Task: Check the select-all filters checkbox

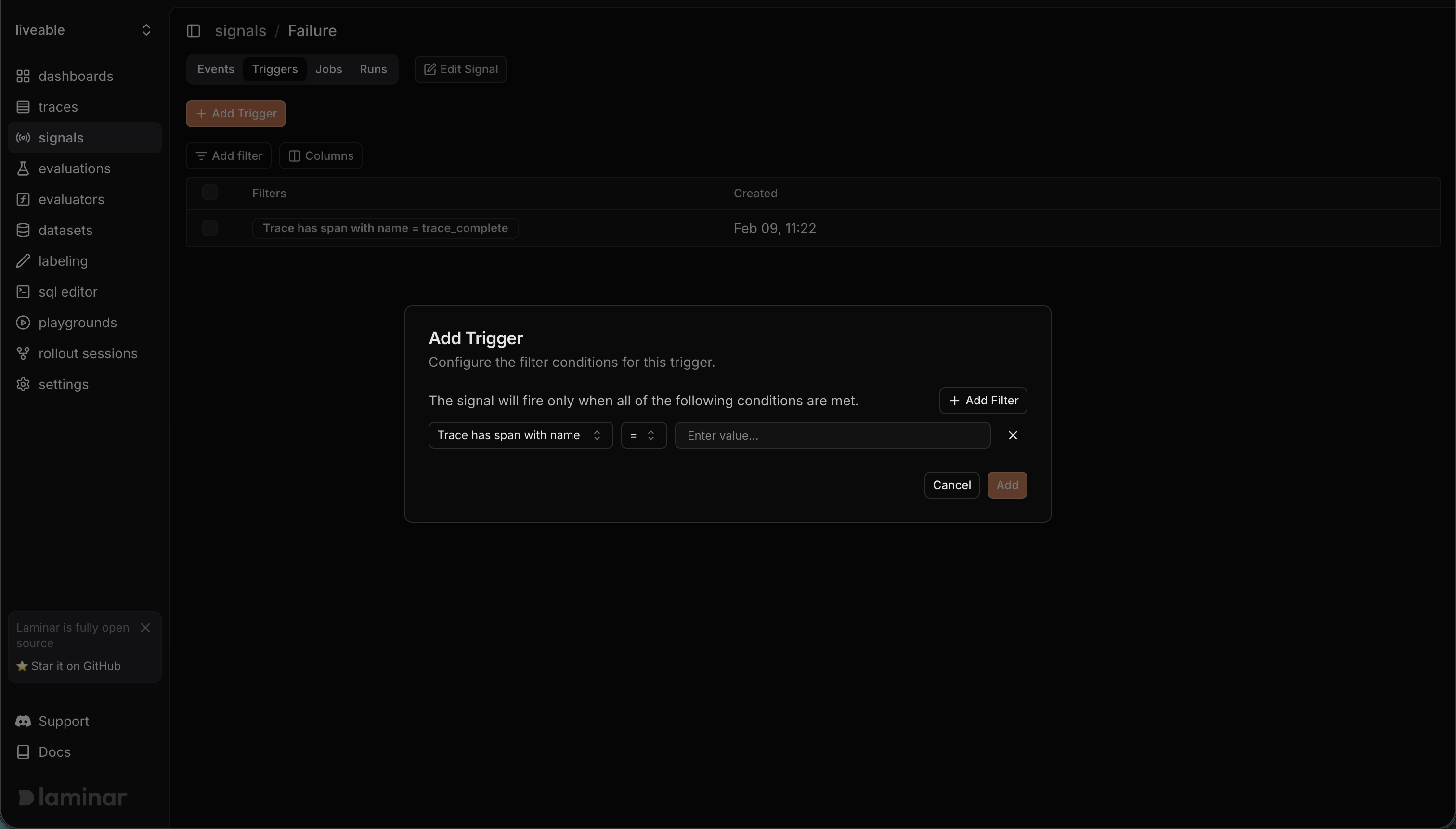Action: pos(209,192)
